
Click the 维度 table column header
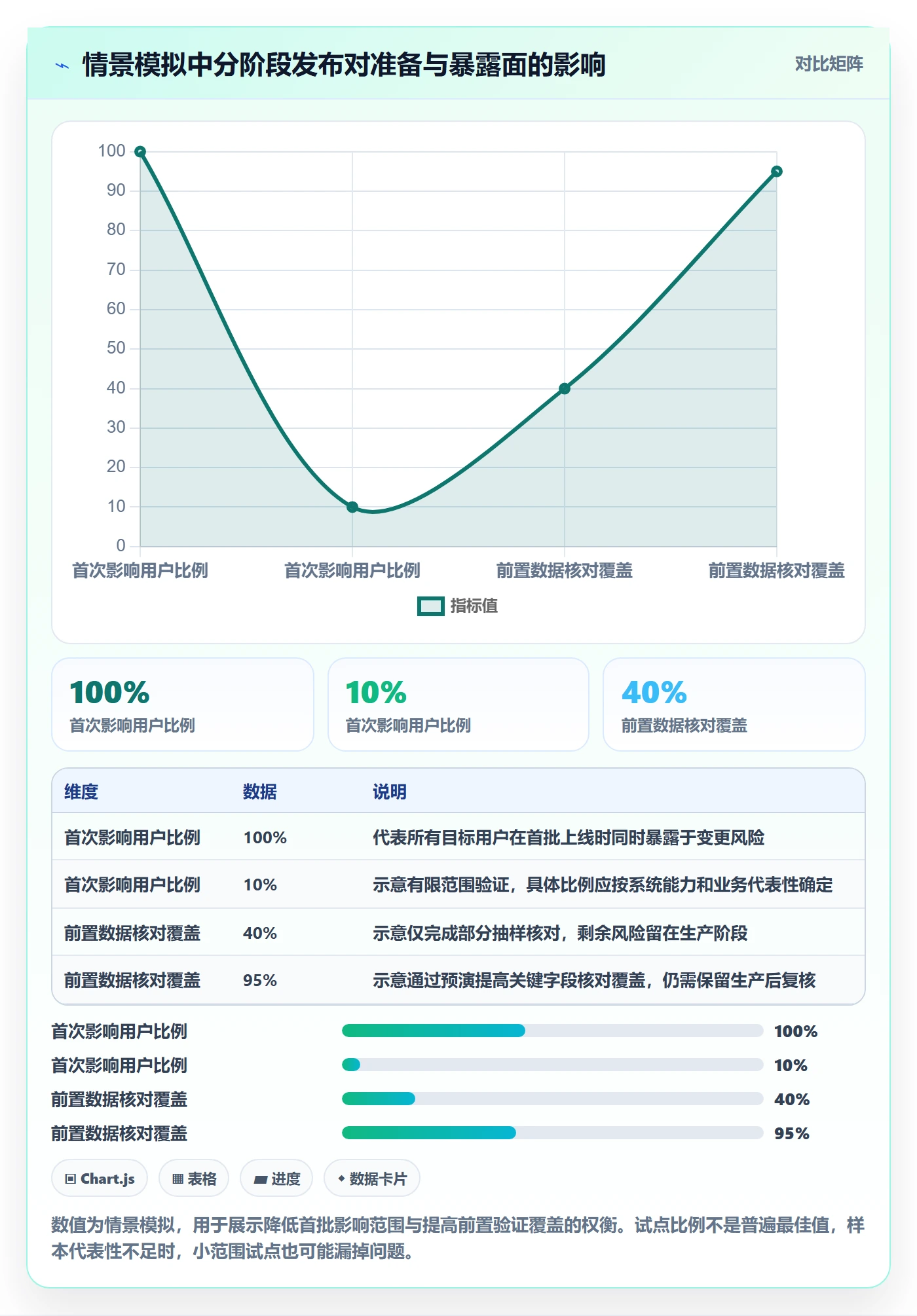[x=81, y=792]
